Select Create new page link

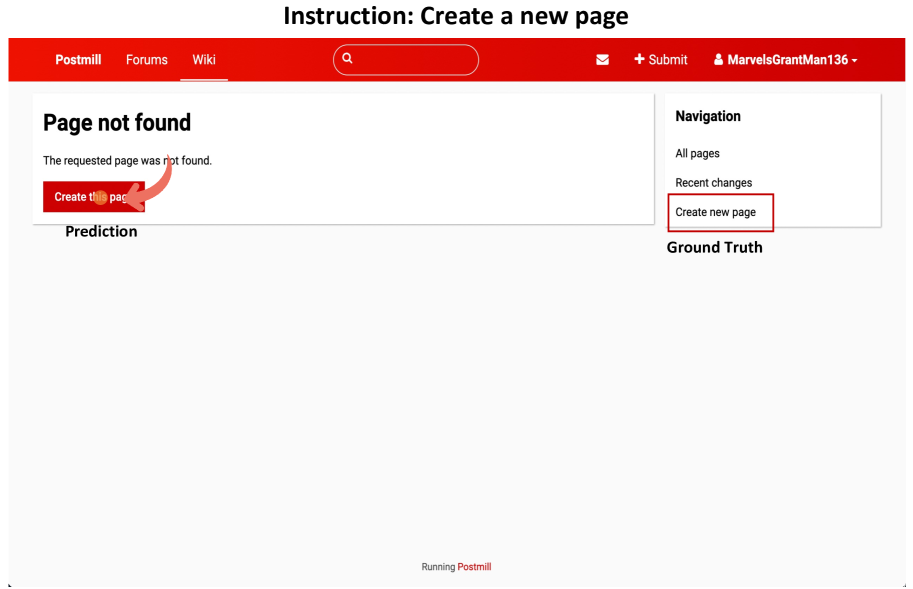pyautogui.click(x=715, y=212)
